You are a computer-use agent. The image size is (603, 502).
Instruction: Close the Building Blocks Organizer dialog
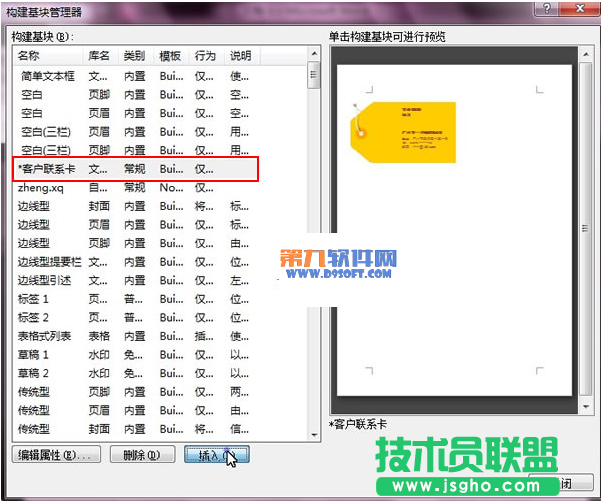click(580, 8)
